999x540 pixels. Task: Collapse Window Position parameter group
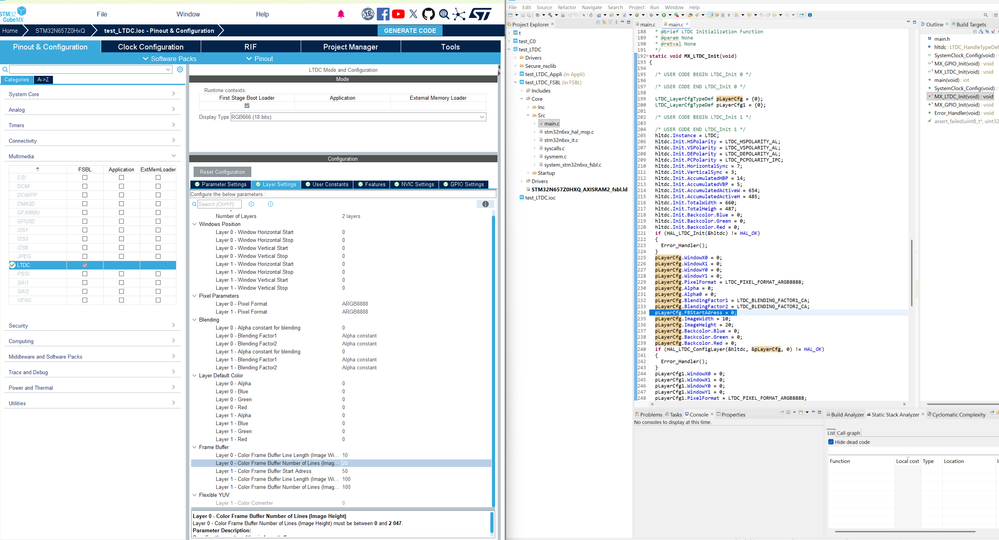pos(195,224)
